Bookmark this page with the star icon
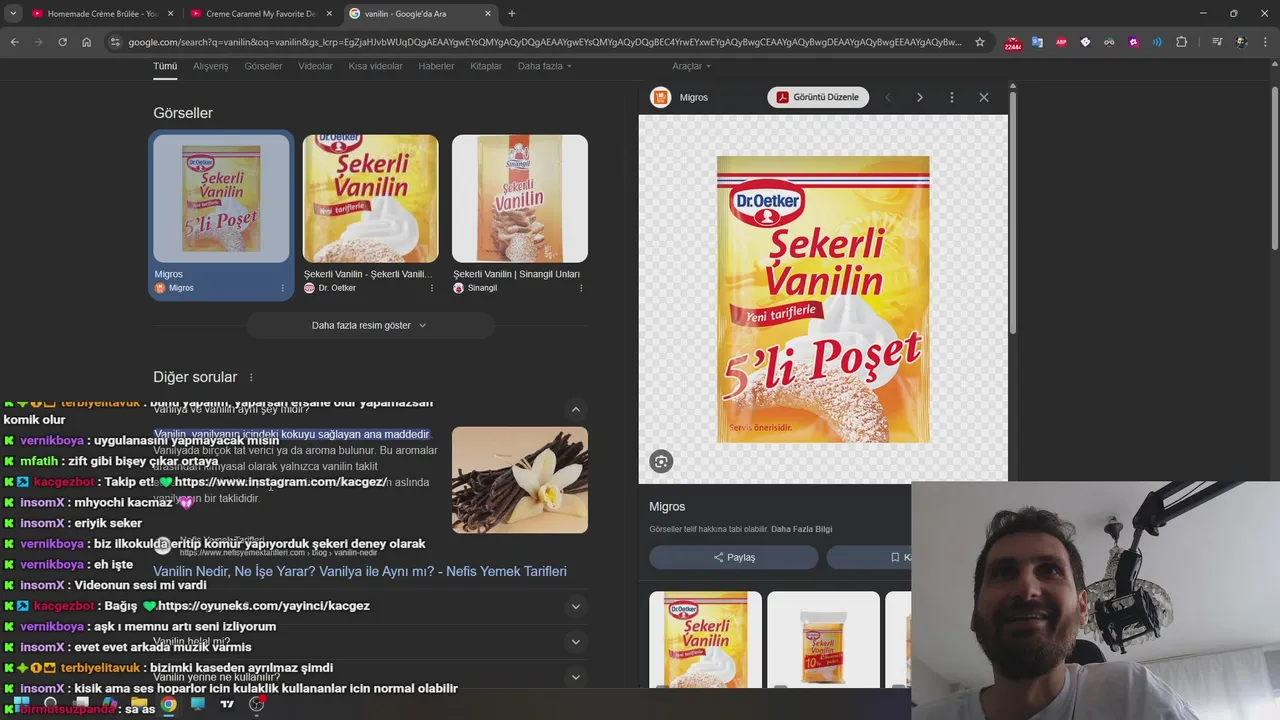This screenshot has width=1280, height=720. 980,42
